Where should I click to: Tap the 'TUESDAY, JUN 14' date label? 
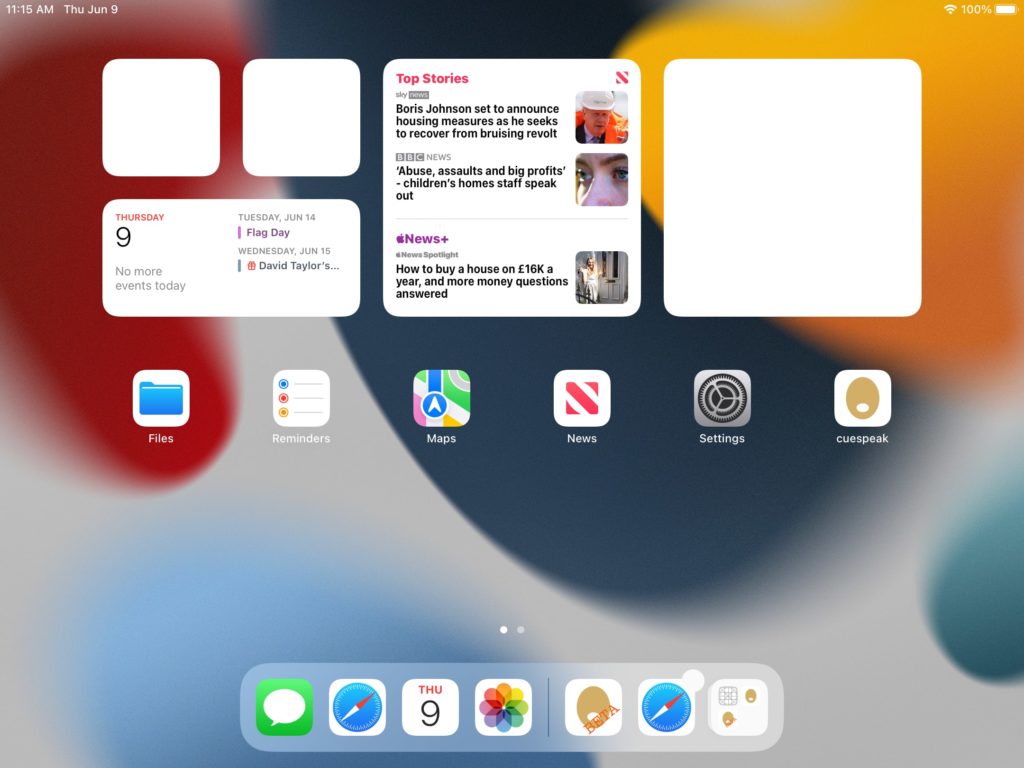click(x=277, y=217)
